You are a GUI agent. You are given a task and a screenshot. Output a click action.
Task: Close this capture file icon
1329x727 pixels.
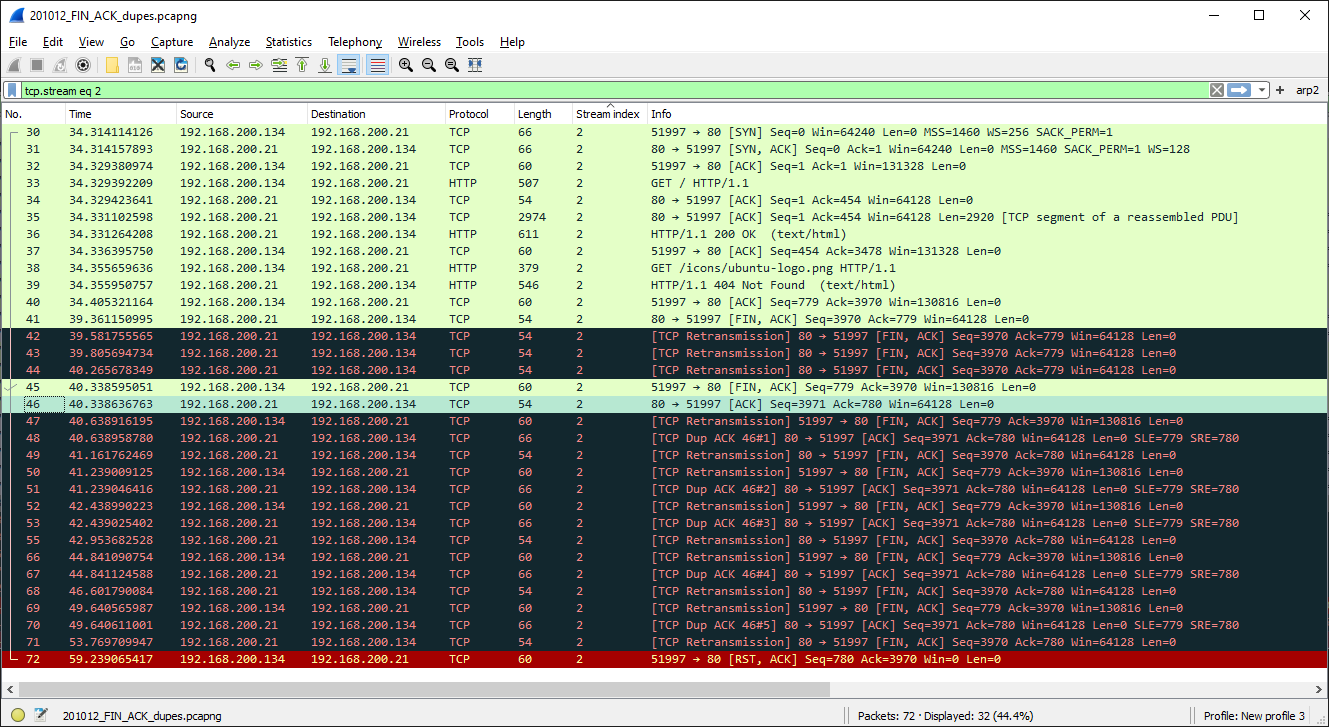tap(158, 65)
